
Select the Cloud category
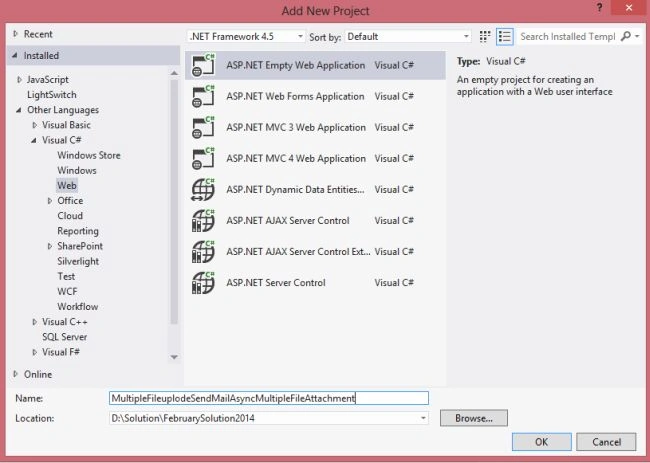[70, 216]
